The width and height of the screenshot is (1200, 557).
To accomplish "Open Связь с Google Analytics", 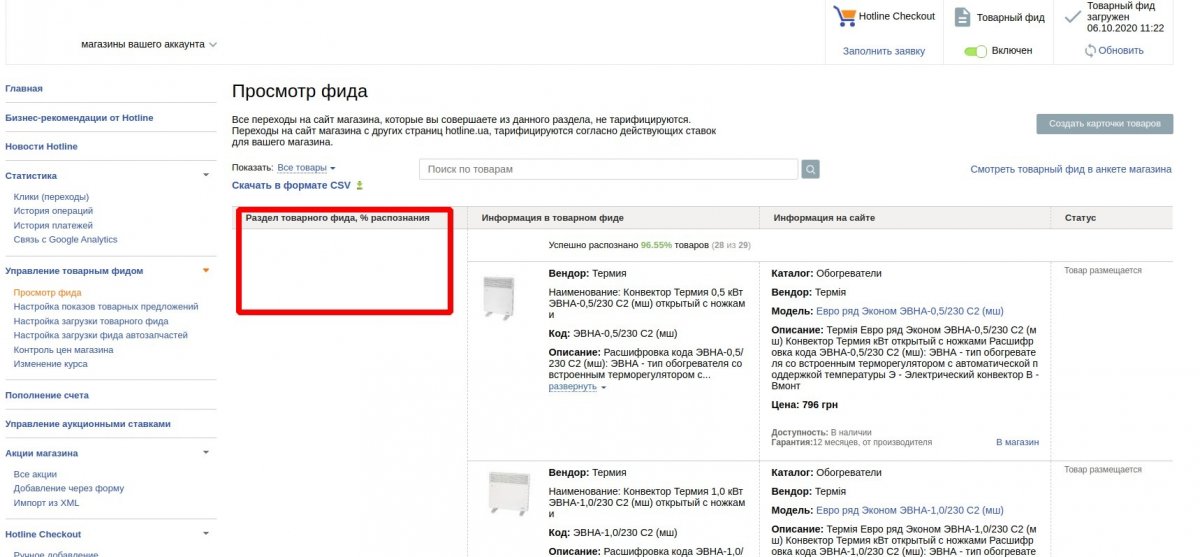I will point(65,239).
